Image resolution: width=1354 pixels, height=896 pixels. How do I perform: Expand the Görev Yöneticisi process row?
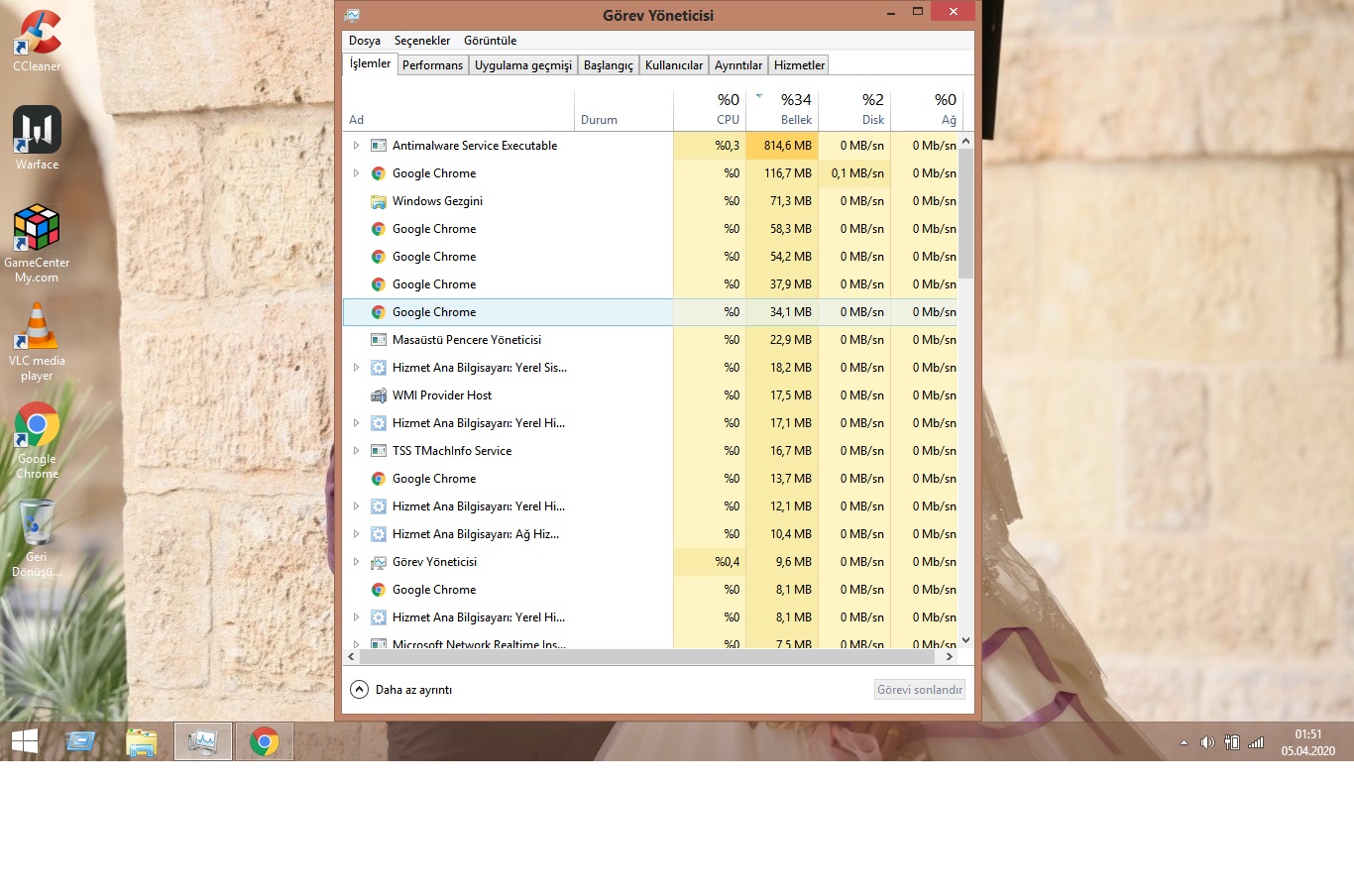[356, 562]
